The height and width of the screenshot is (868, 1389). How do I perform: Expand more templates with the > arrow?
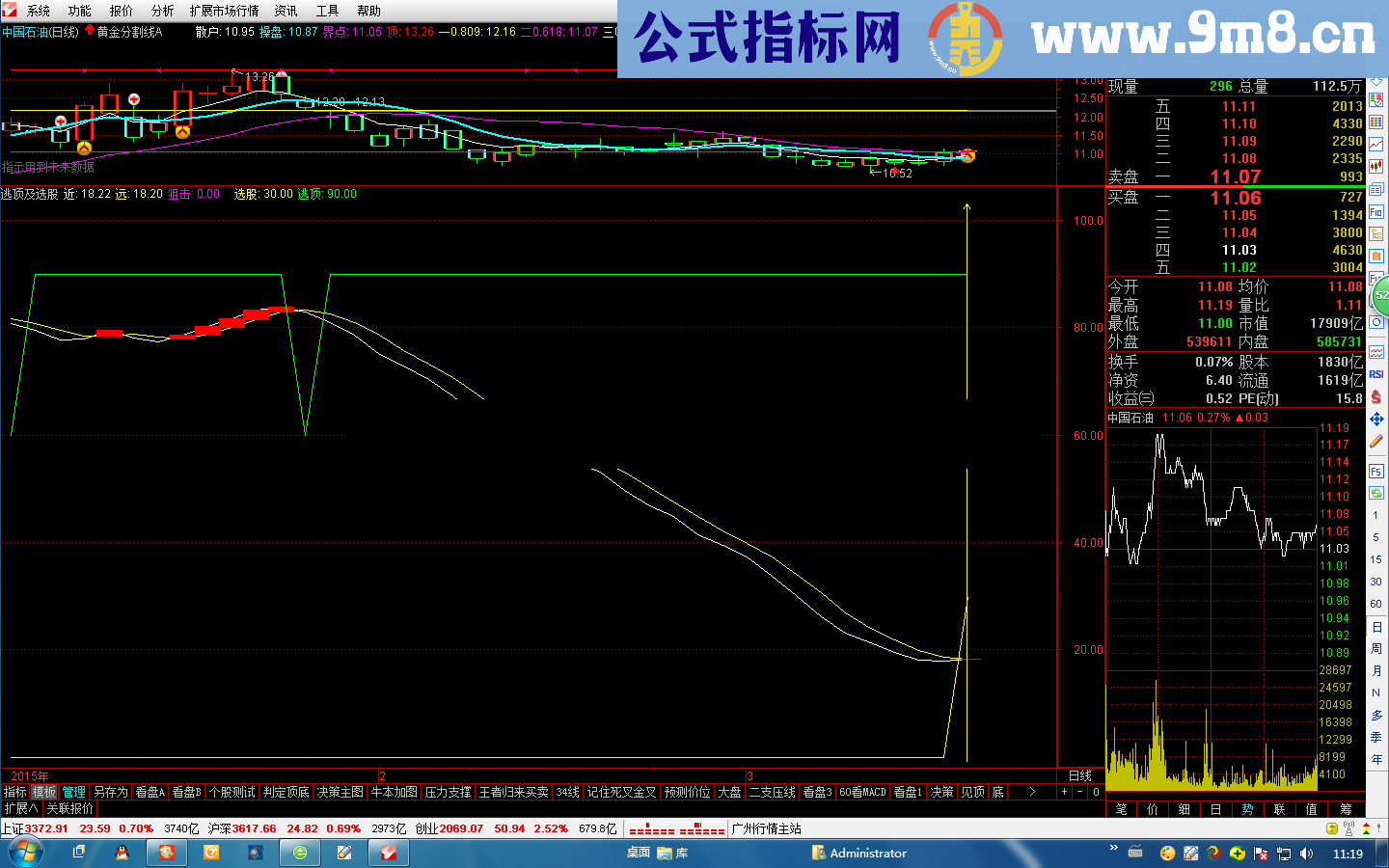pos(1032,792)
